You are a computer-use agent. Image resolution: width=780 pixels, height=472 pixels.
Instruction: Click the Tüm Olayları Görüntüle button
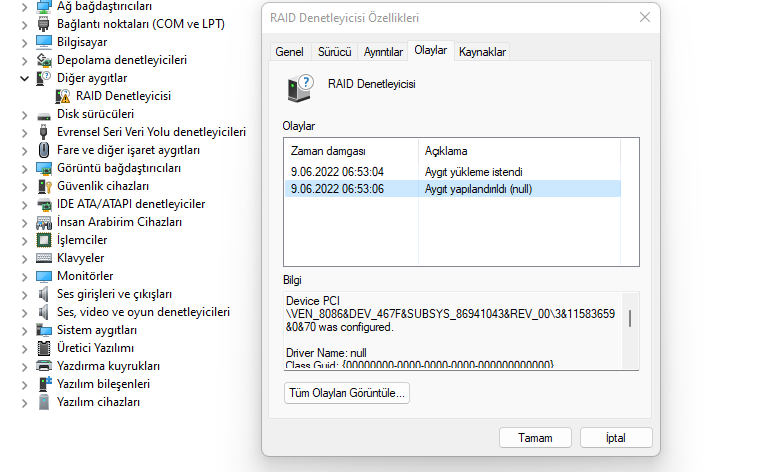(x=347, y=394)
